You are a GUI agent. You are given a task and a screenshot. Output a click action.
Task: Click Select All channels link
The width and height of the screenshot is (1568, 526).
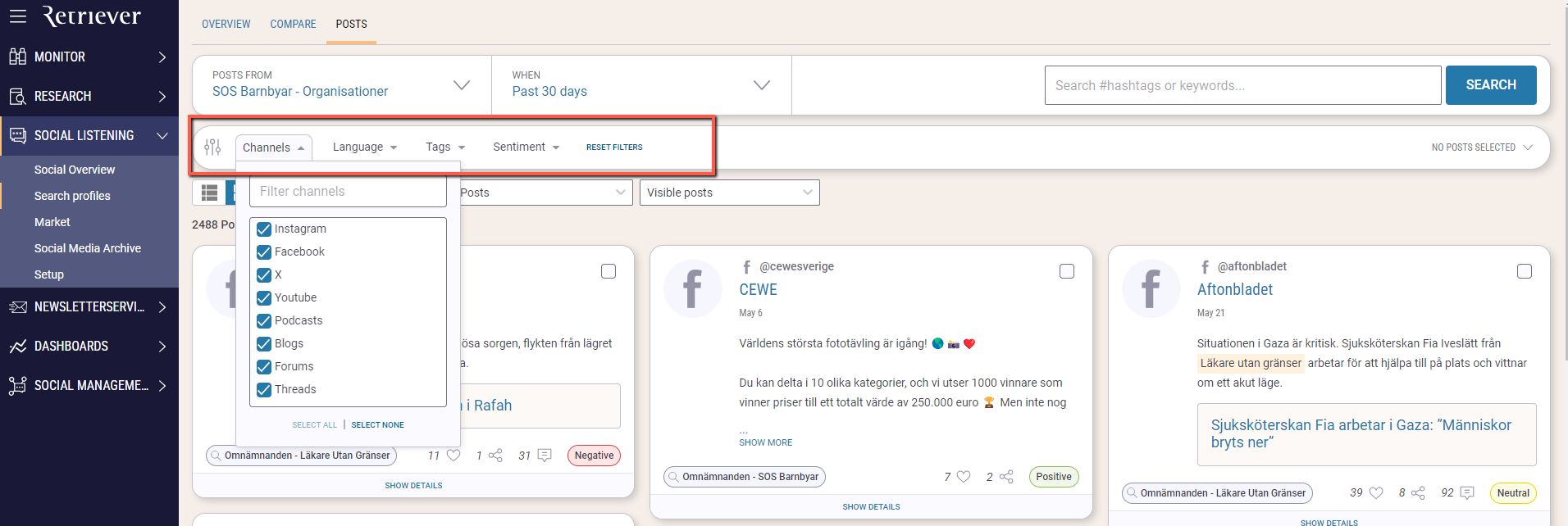point(314,425)
